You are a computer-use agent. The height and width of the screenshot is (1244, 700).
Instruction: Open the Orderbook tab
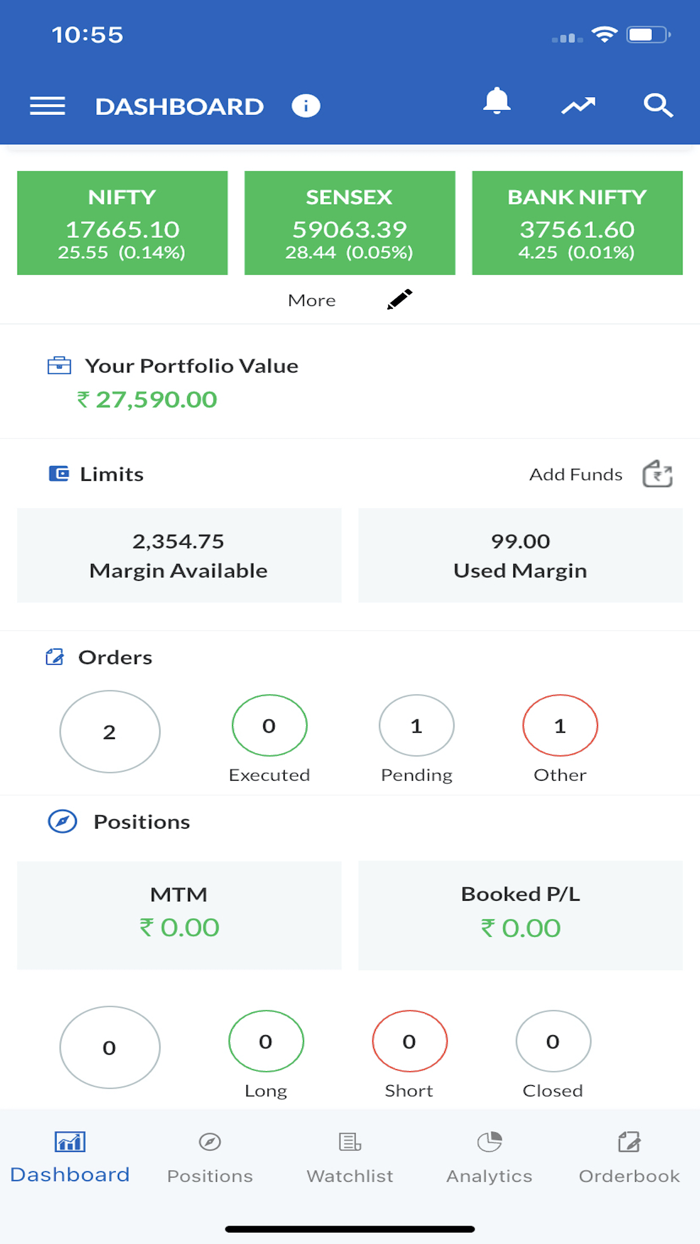[x=629, y=1157]
